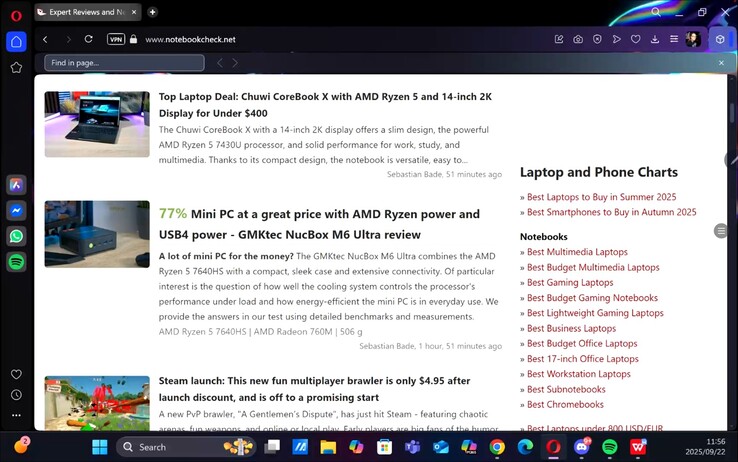Open Spotify in the Opera sidebar
The width and height of the screenshot is (738, 462).
(16, 262)
